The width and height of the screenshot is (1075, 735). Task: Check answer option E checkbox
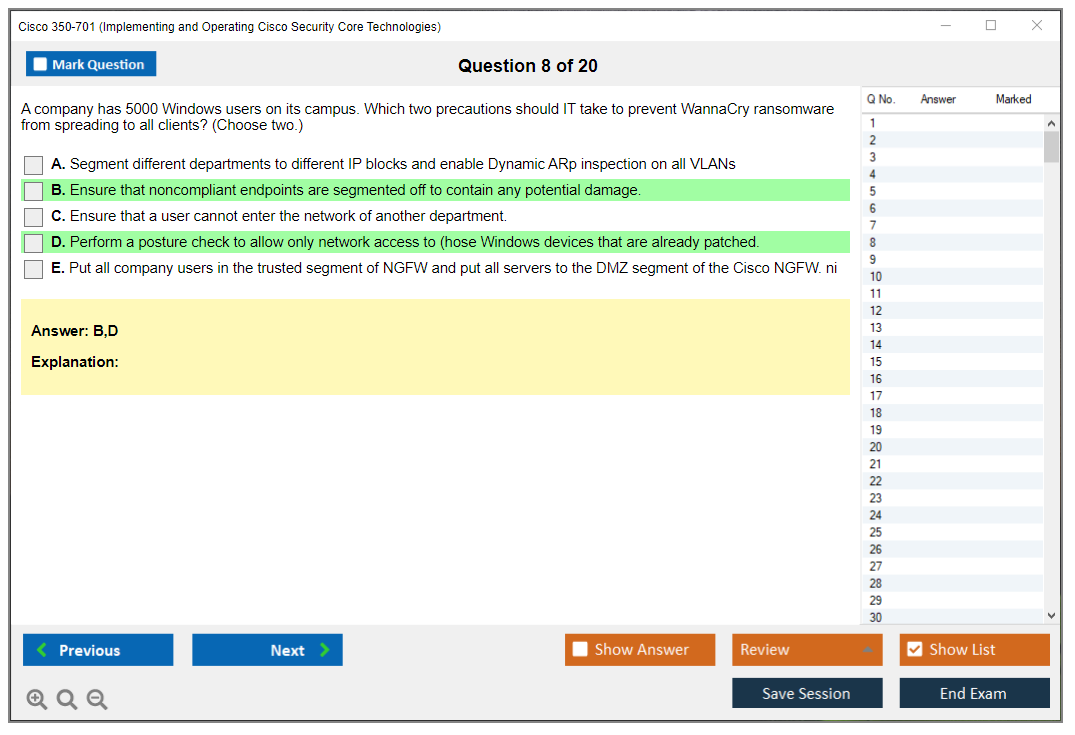click(33, 268)
